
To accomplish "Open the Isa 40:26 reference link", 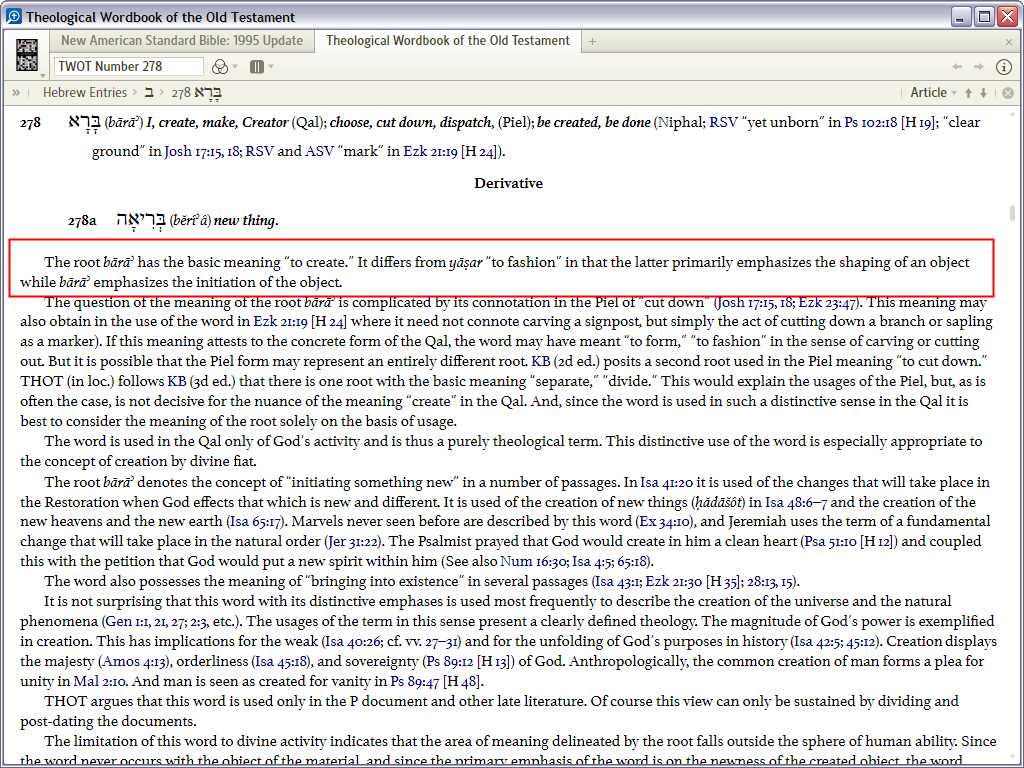I will pyautogui.click(x=353, y=641).
